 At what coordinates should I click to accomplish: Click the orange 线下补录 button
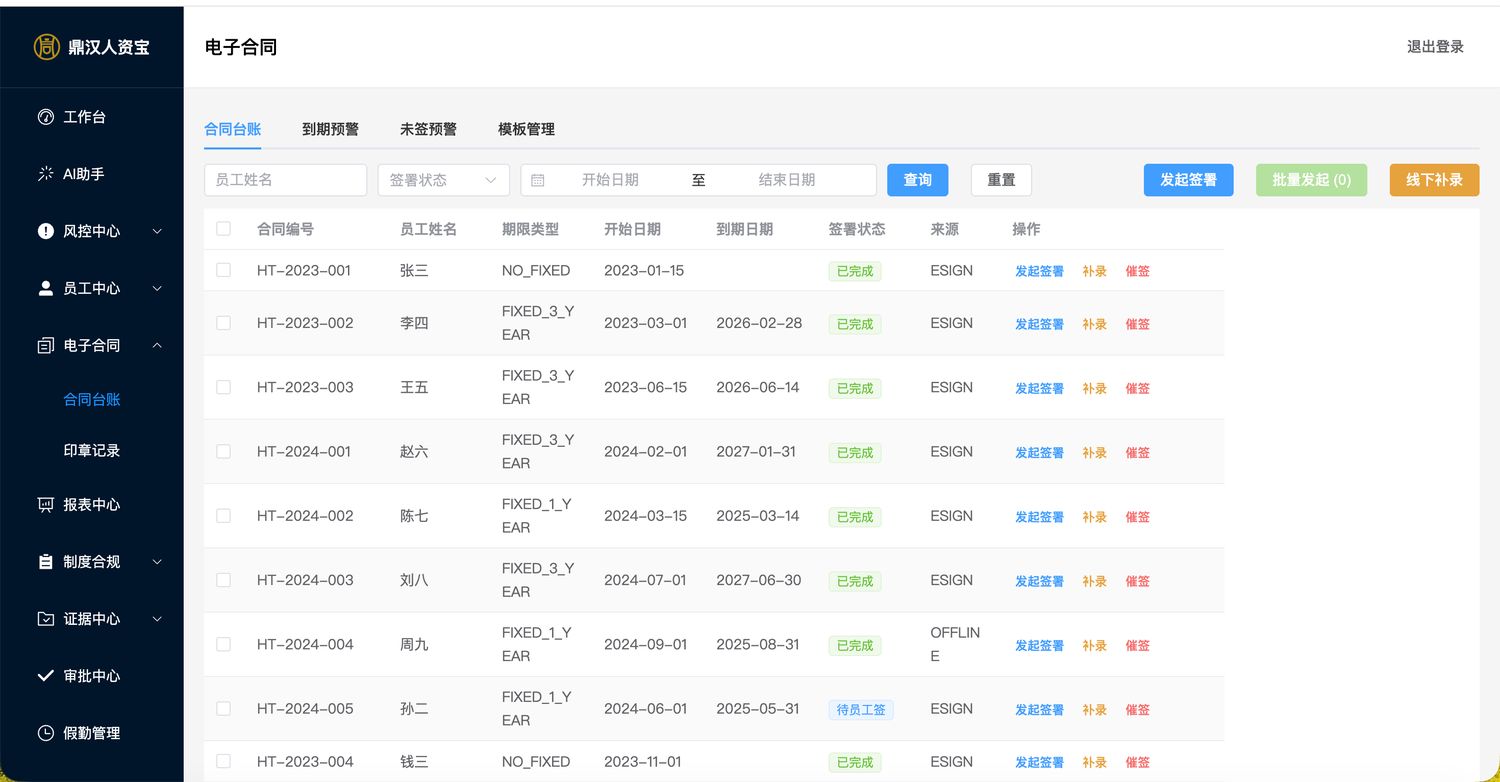click(1434, 180)
